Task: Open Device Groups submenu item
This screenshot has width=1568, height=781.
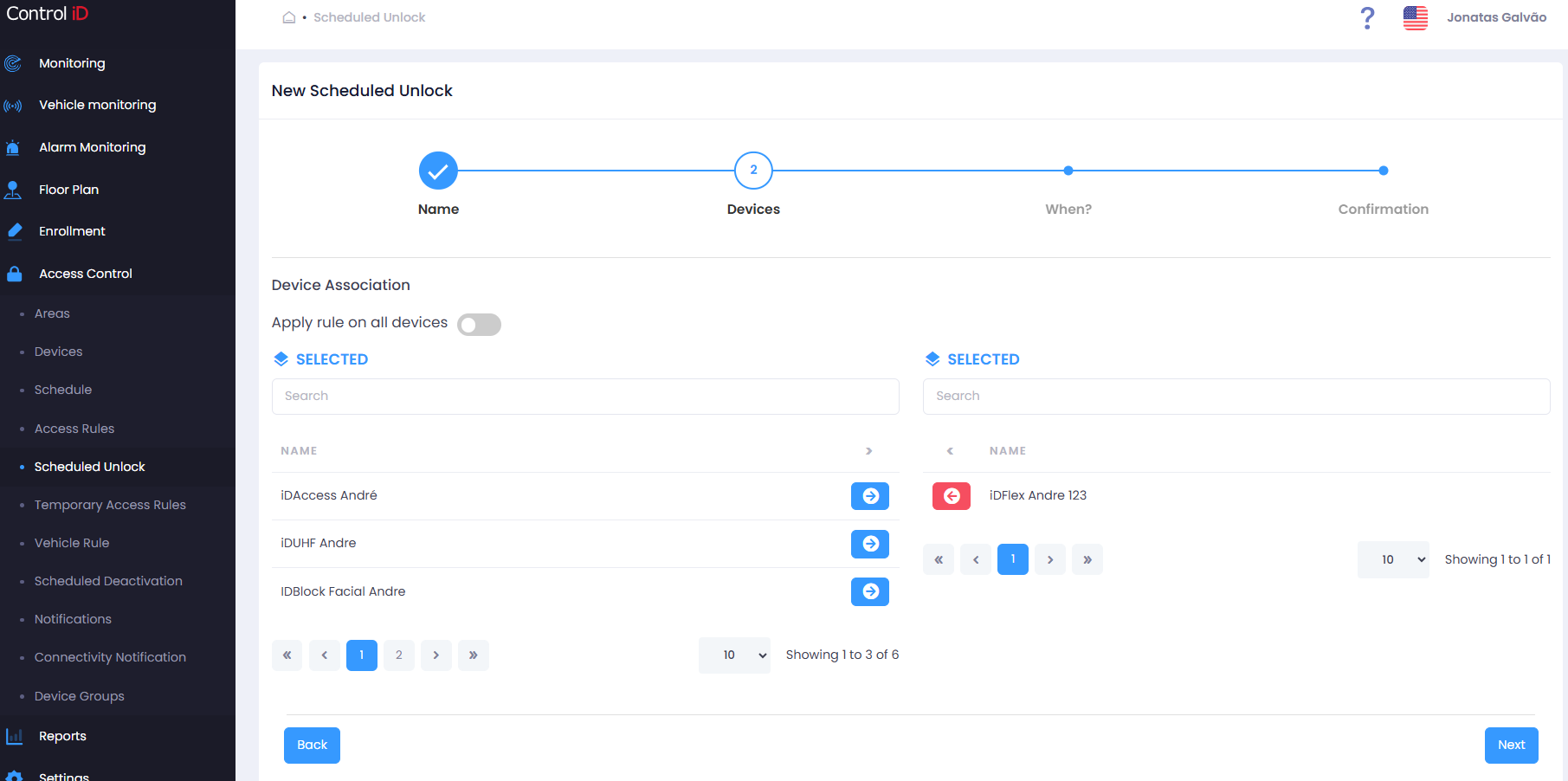Action: (80, 696)
